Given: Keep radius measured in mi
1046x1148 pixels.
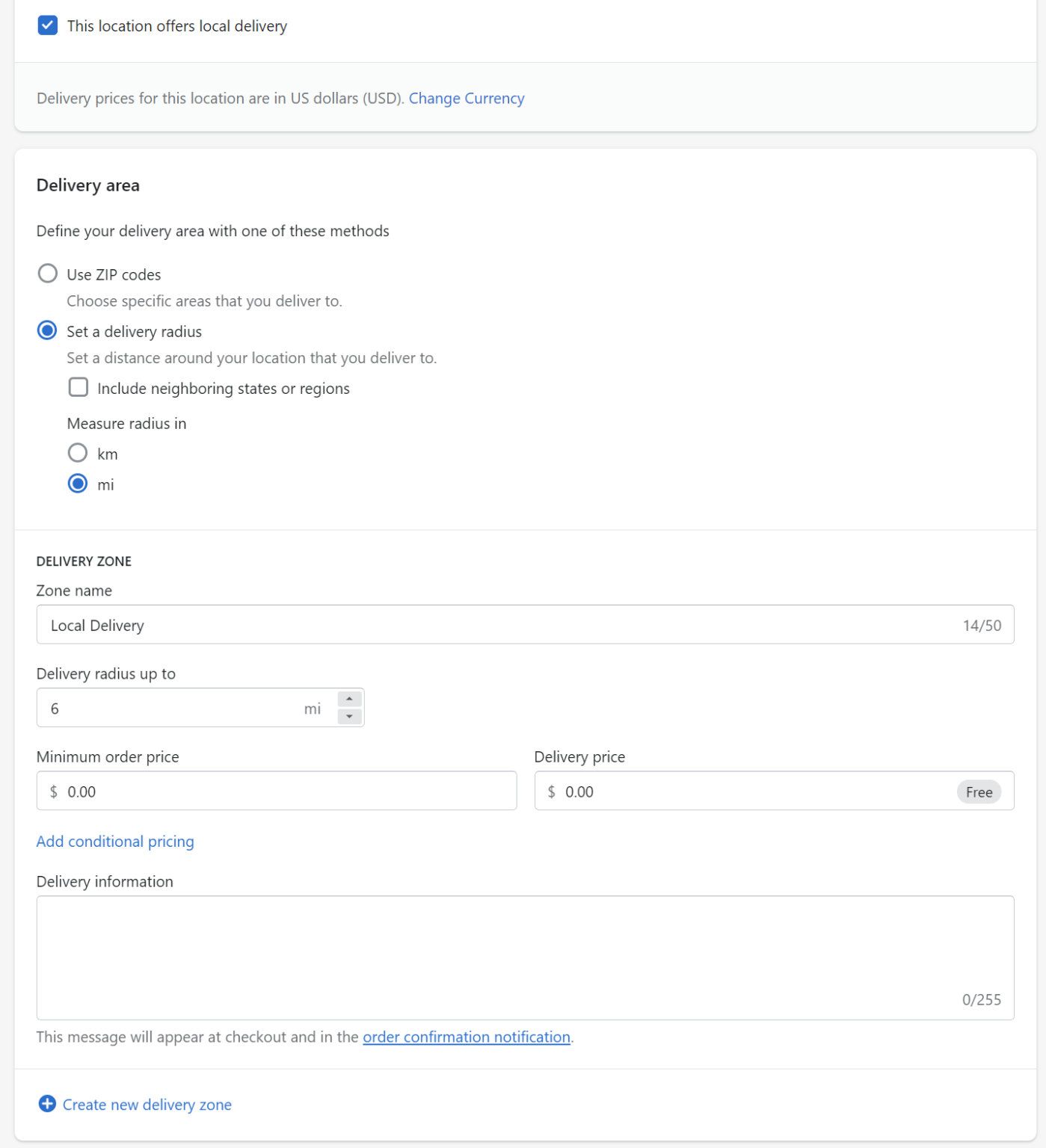Looking at the screenshot, I should click(78, 484).
